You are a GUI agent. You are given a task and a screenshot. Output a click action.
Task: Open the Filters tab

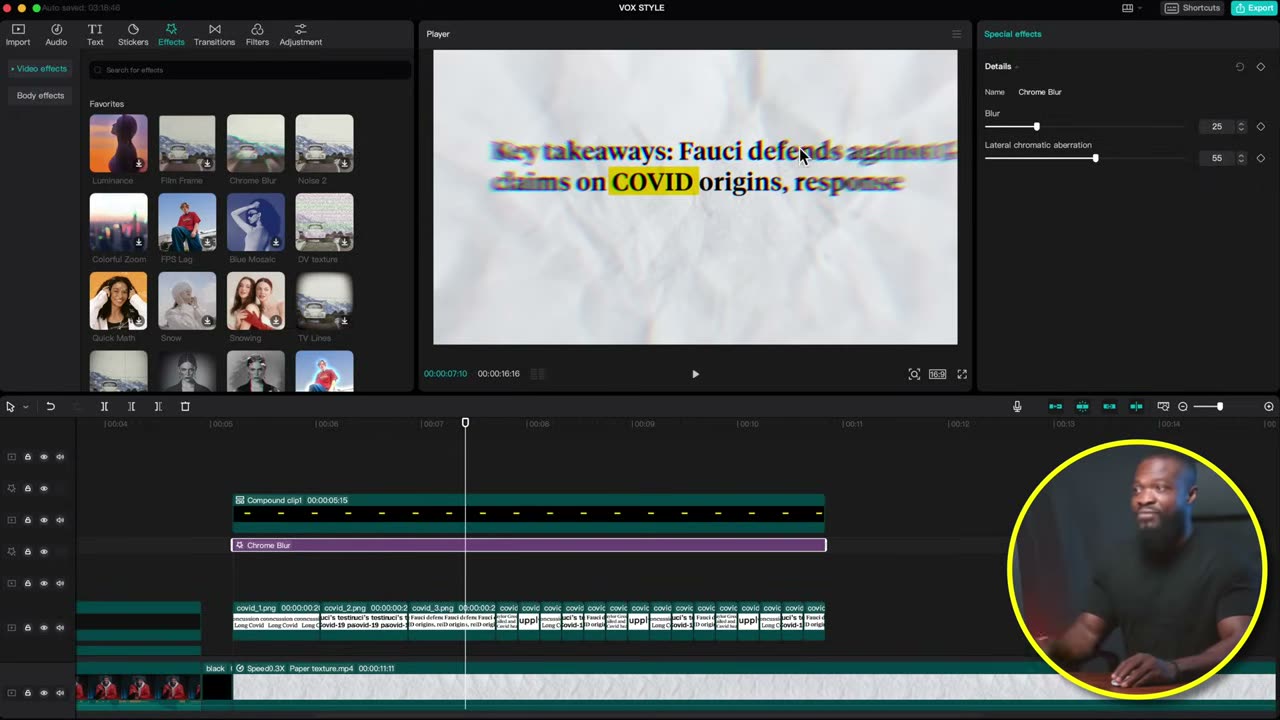click(x=257, y=35)
